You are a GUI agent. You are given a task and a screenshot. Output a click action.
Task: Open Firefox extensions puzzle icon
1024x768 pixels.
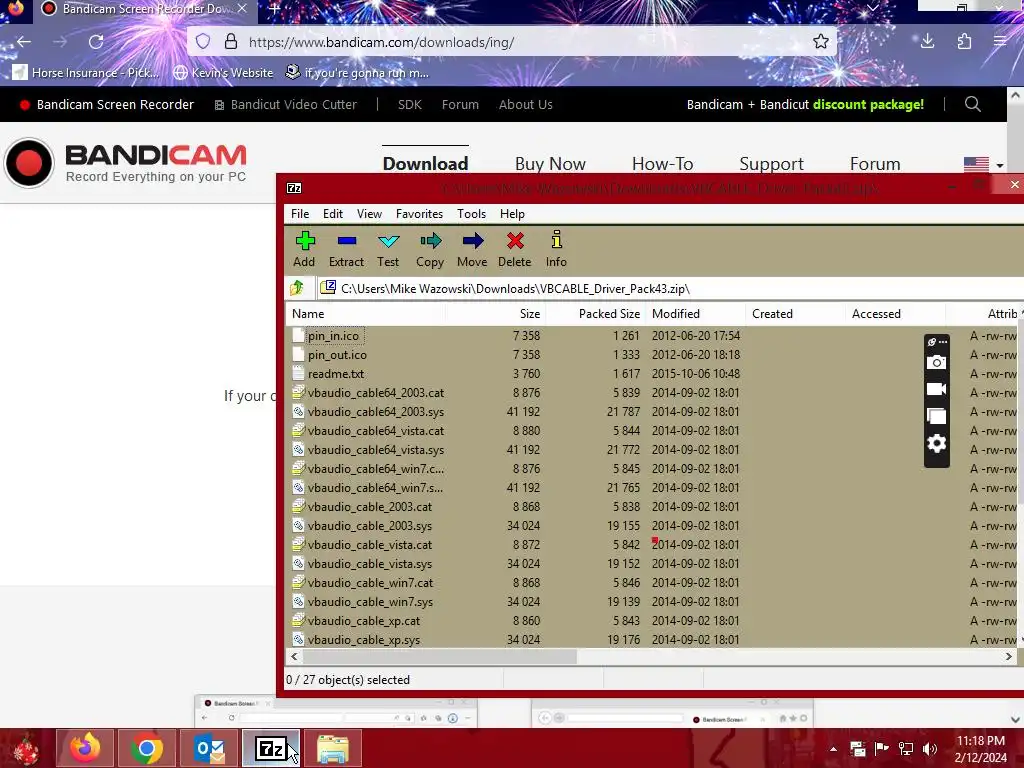click(x=965, y=42)
